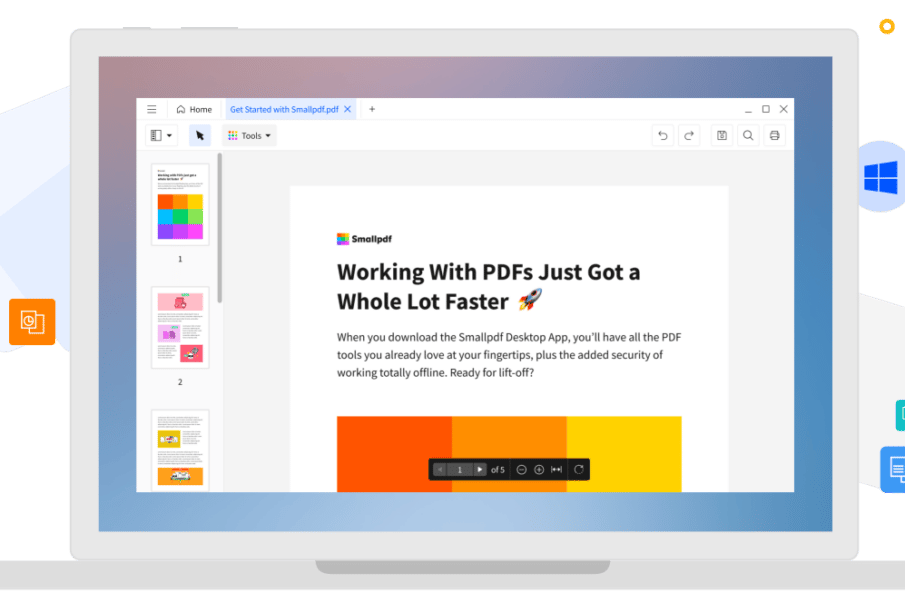Select page 1 thumbnail in sidebar

pyautogui.click(x=180, y=204)
